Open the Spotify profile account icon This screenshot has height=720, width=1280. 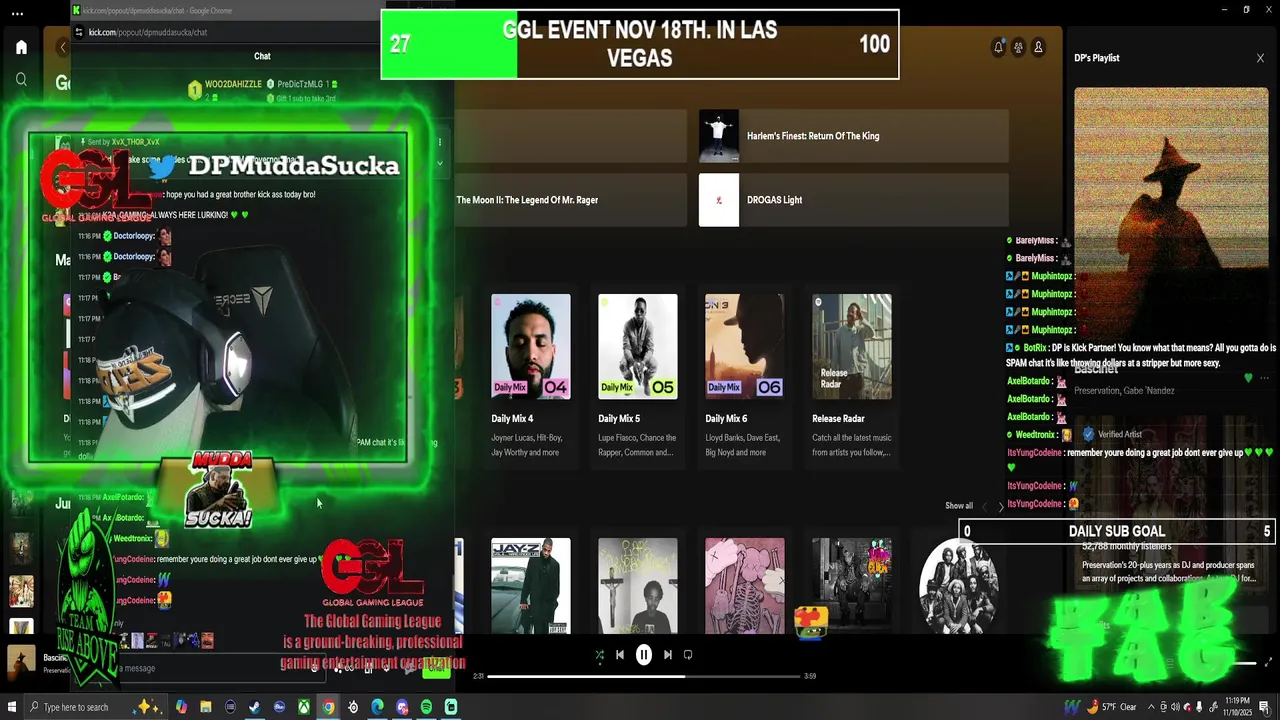(1038, 47)
